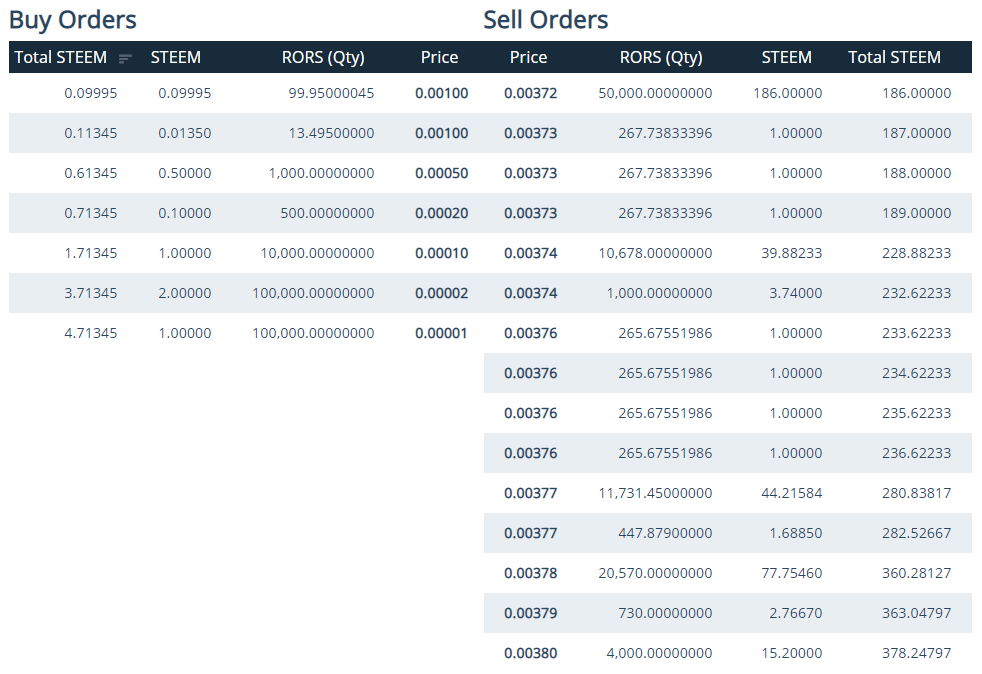Select sell total 234.62233
The height and width of the screenshot is (674, 982).
pyautogui.click(x=916, y=373)
